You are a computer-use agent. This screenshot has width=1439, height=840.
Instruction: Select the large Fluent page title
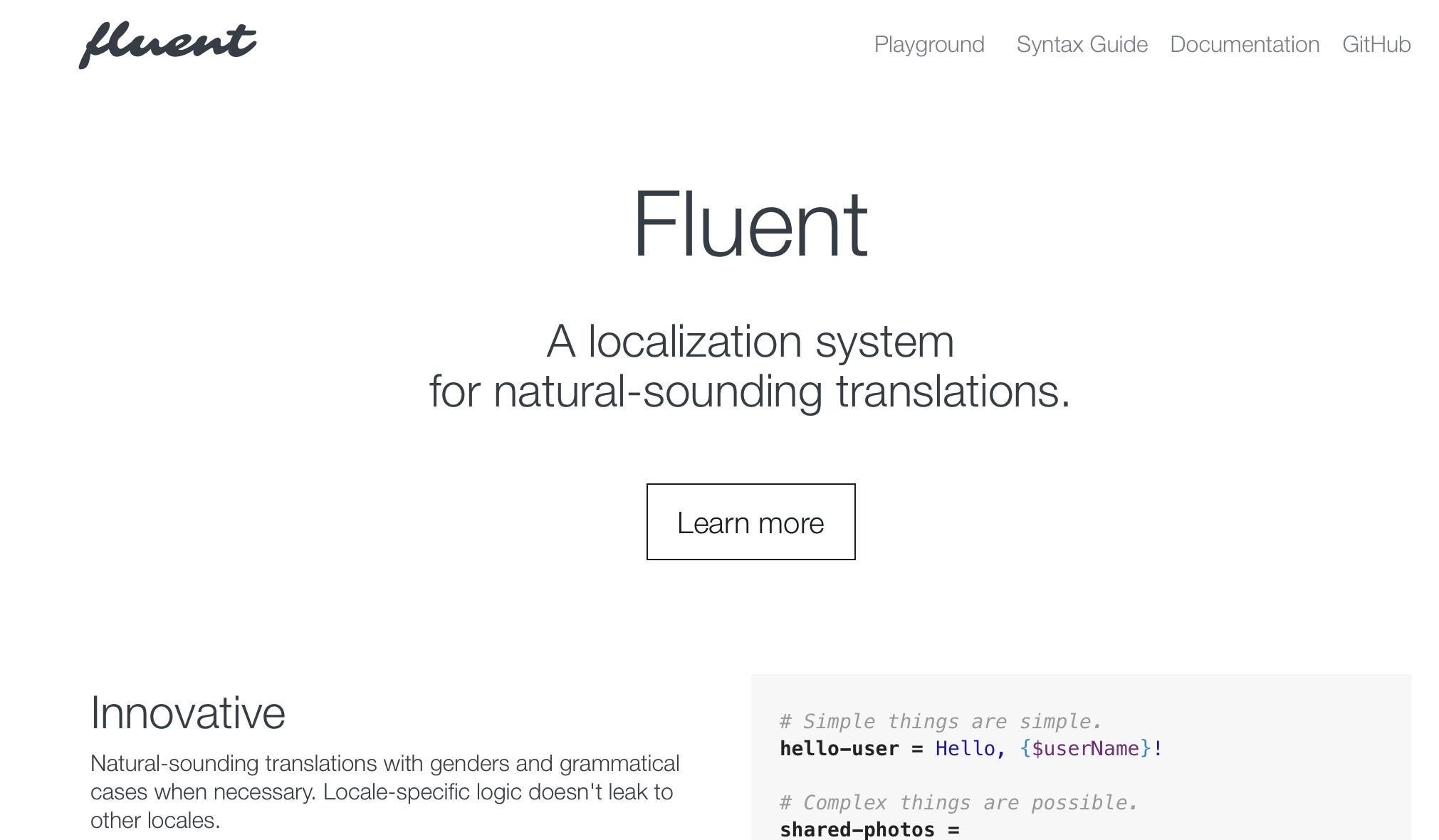click(x=750, y=224)
